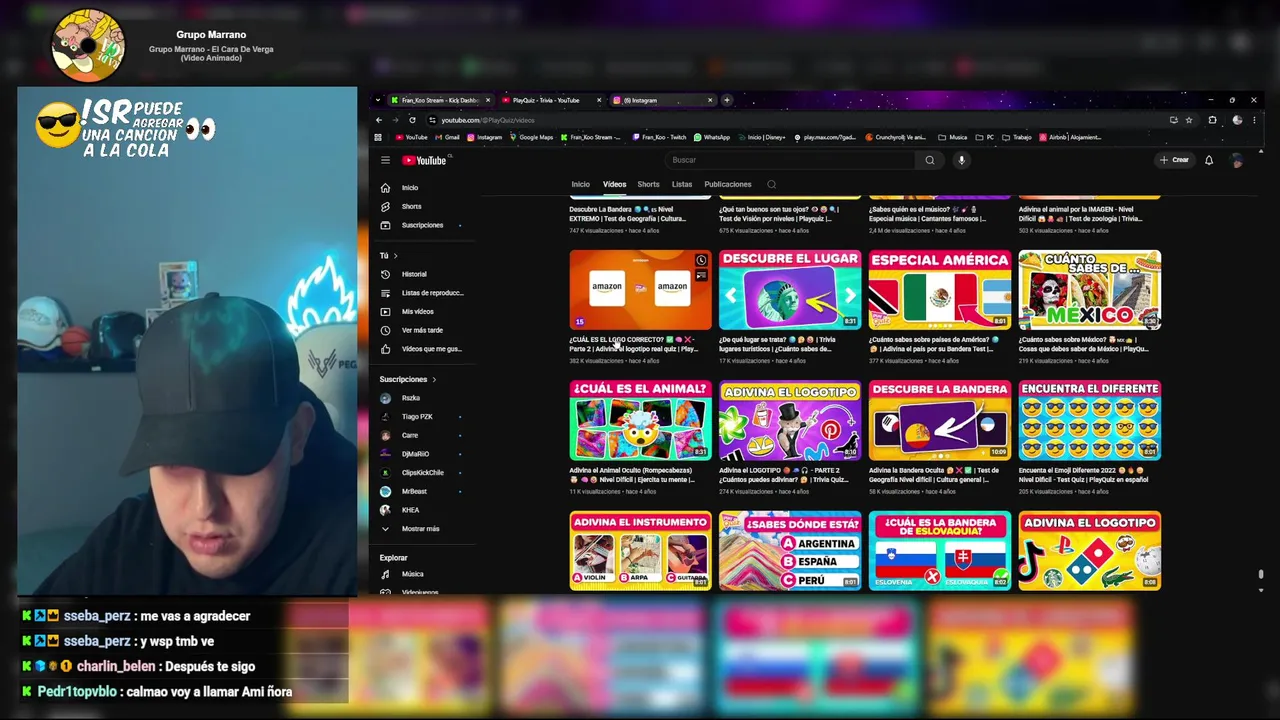Add Amazon video to queue
Image resolution: width=1280 pixels, height=720 pixels.
click(701, 276)
